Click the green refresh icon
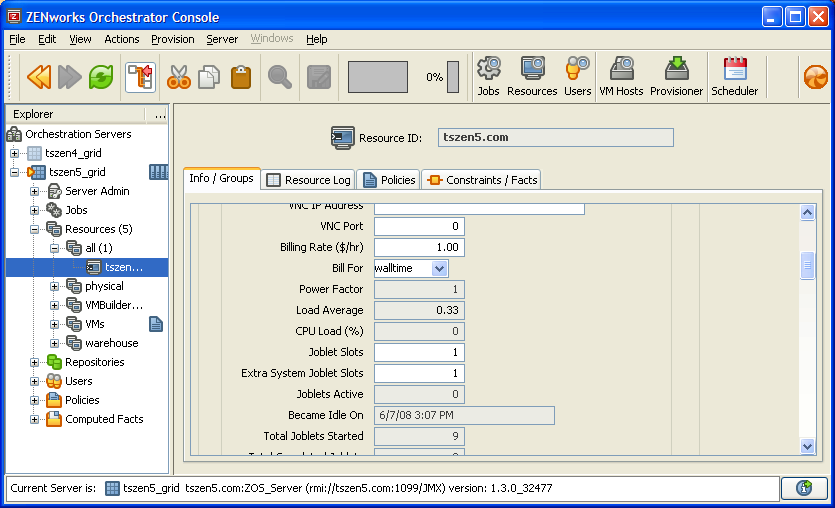This screenshot has height=508, width=835. [x=101, y=77]
